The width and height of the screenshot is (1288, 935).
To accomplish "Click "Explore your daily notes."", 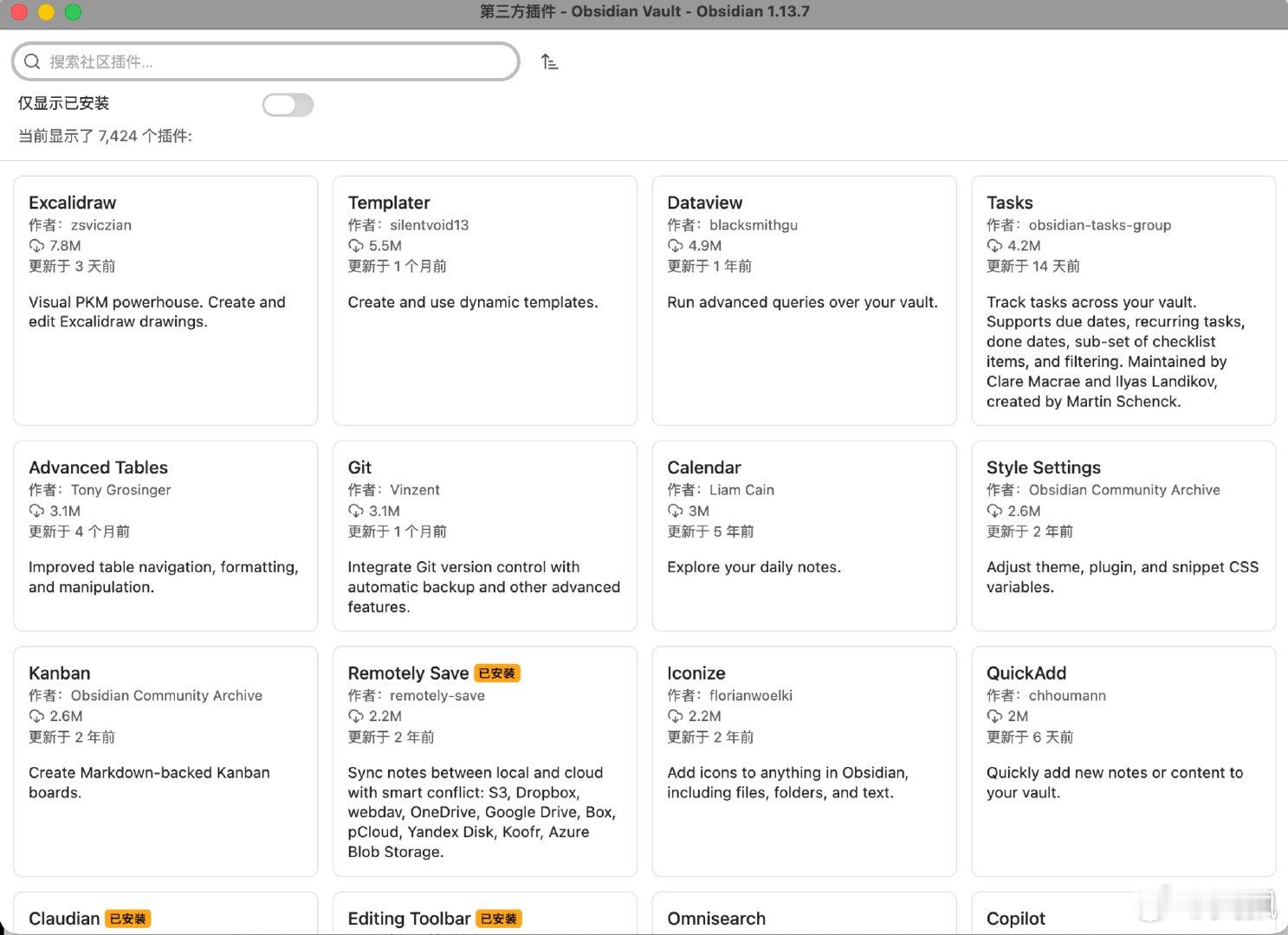I will pyautogui.click(x=754, y=567).
